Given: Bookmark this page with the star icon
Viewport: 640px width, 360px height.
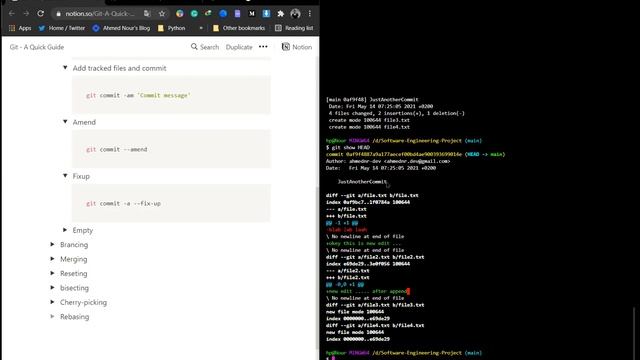Looking at the screenshot, I should (x=162, y=13).
